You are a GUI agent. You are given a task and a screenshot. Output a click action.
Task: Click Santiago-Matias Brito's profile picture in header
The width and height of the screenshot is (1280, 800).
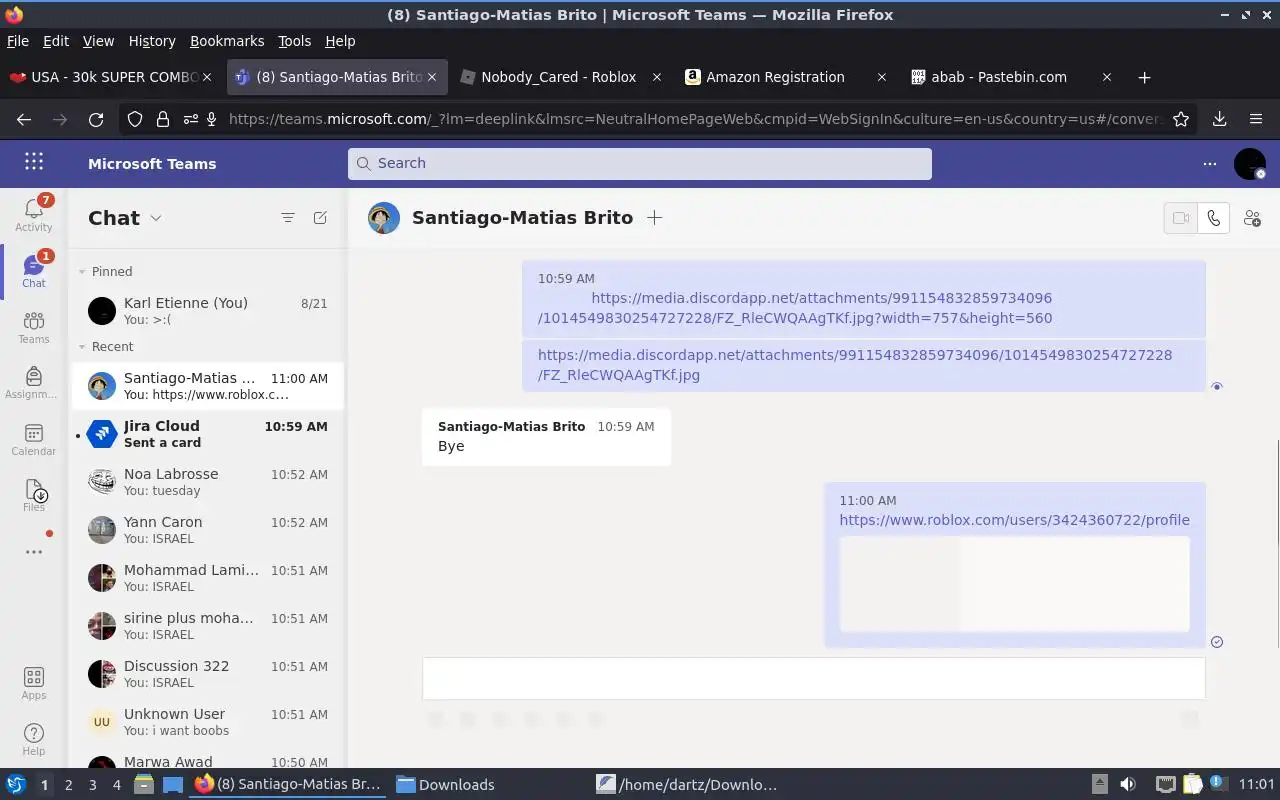[x=384, y=218]
